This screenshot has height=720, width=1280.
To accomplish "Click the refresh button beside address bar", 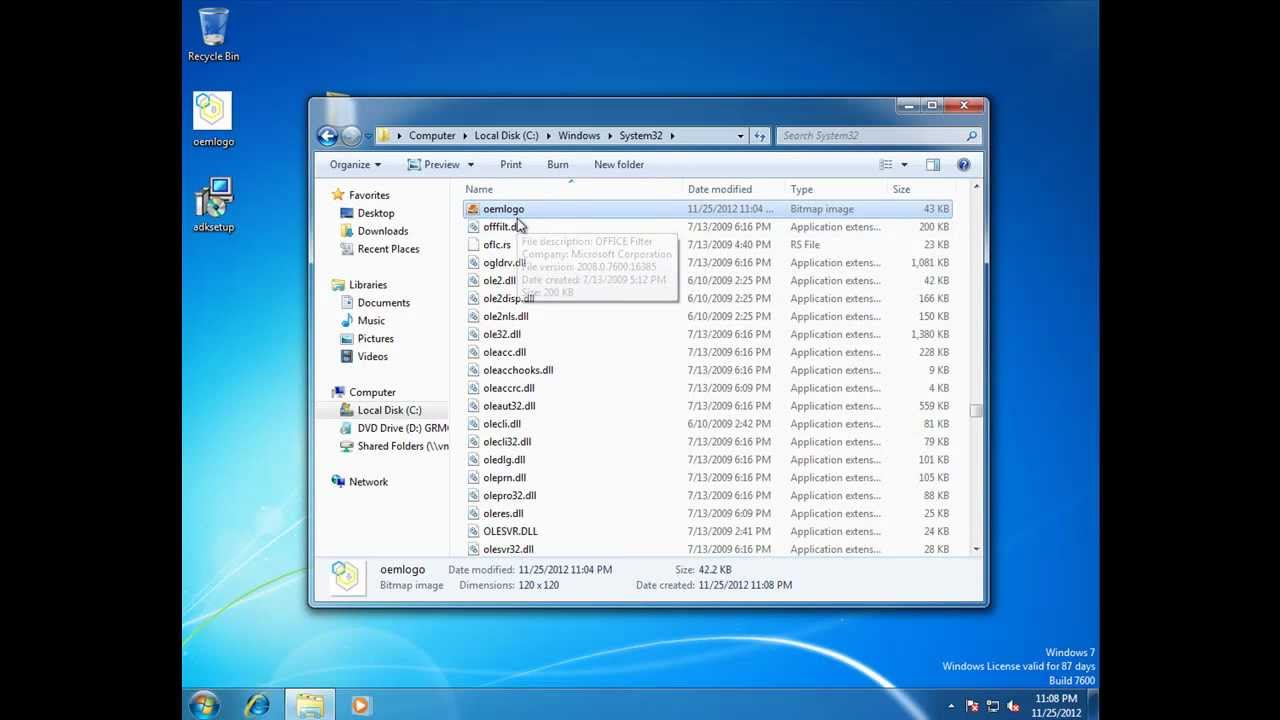I will click(760, 136).
